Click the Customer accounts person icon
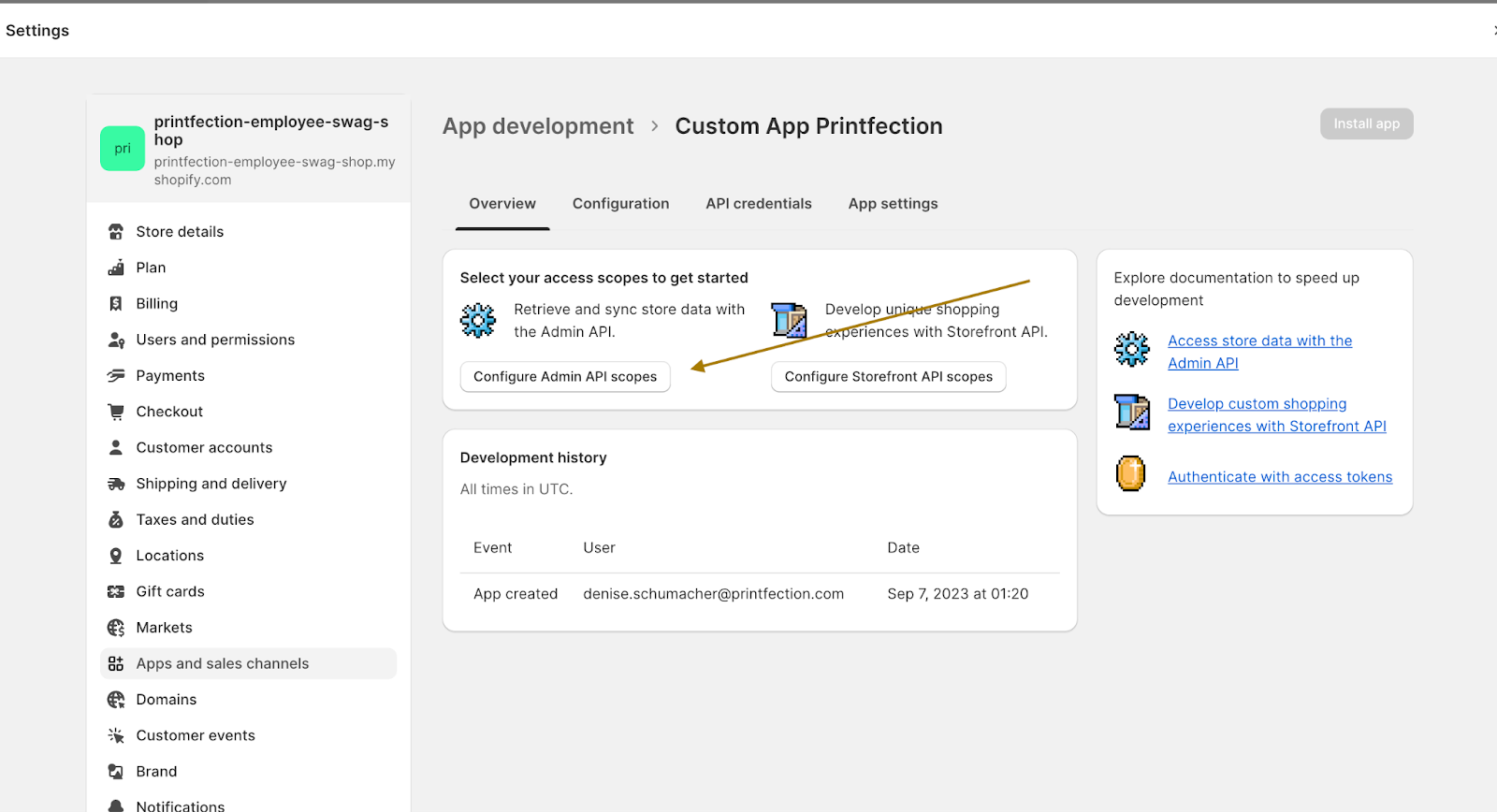This screenshot has width=1497, height=812. (116, 447)
